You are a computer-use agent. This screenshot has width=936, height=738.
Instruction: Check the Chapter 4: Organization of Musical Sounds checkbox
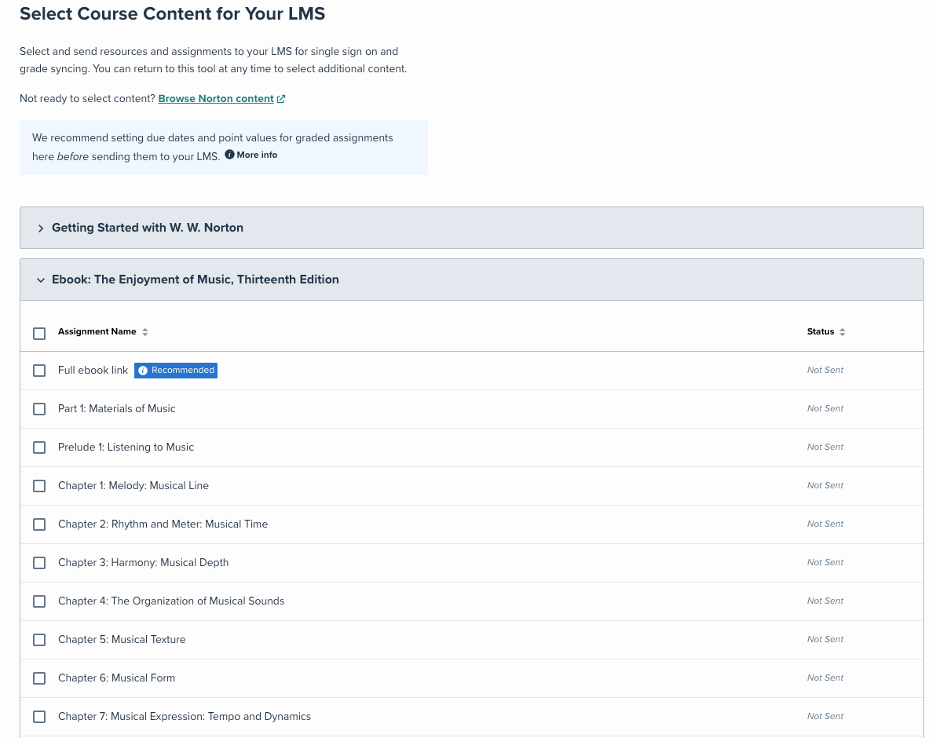39,601
